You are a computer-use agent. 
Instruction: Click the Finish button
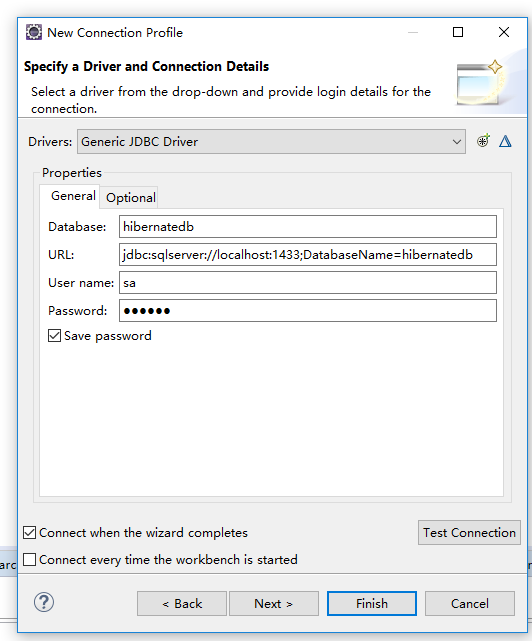click(x=372, y=603)
